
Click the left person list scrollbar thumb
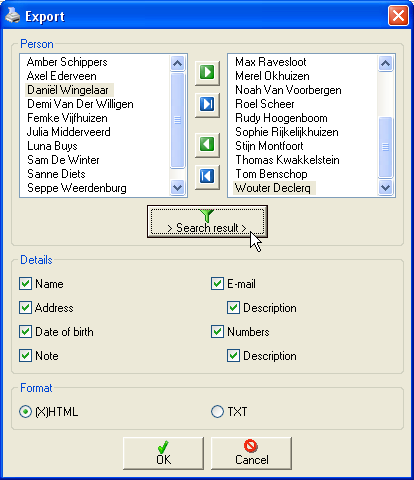pos(177,120)
